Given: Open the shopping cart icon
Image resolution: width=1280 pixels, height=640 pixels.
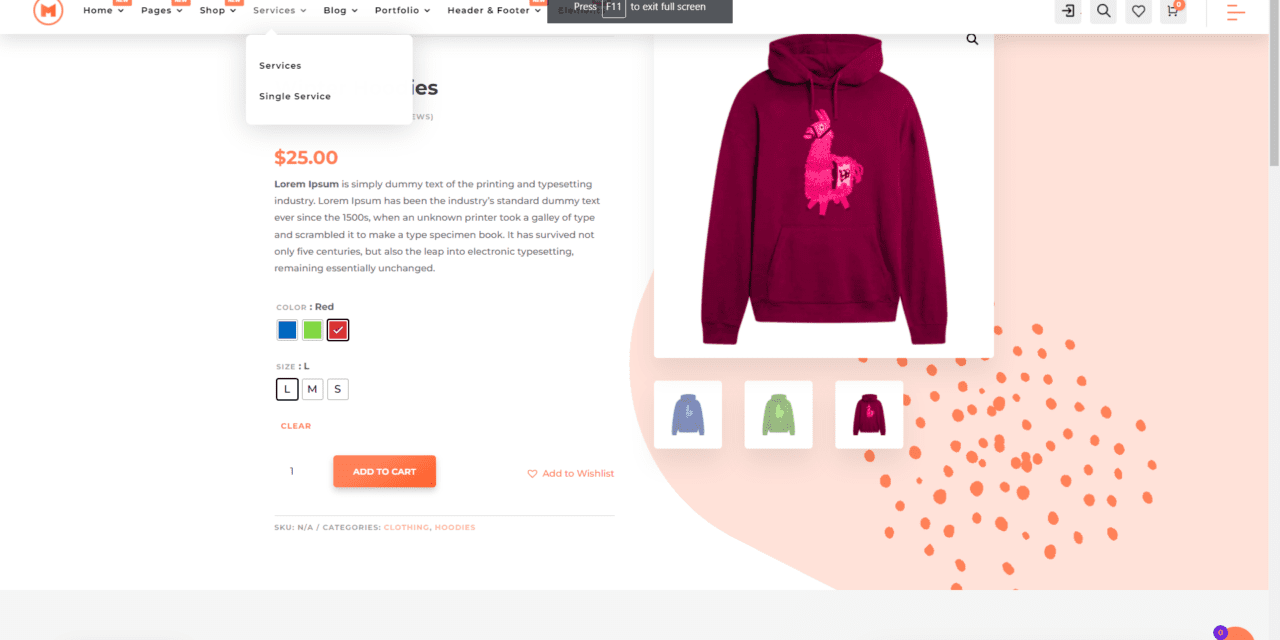Looking at the screenshot, I should (1173, 11).
